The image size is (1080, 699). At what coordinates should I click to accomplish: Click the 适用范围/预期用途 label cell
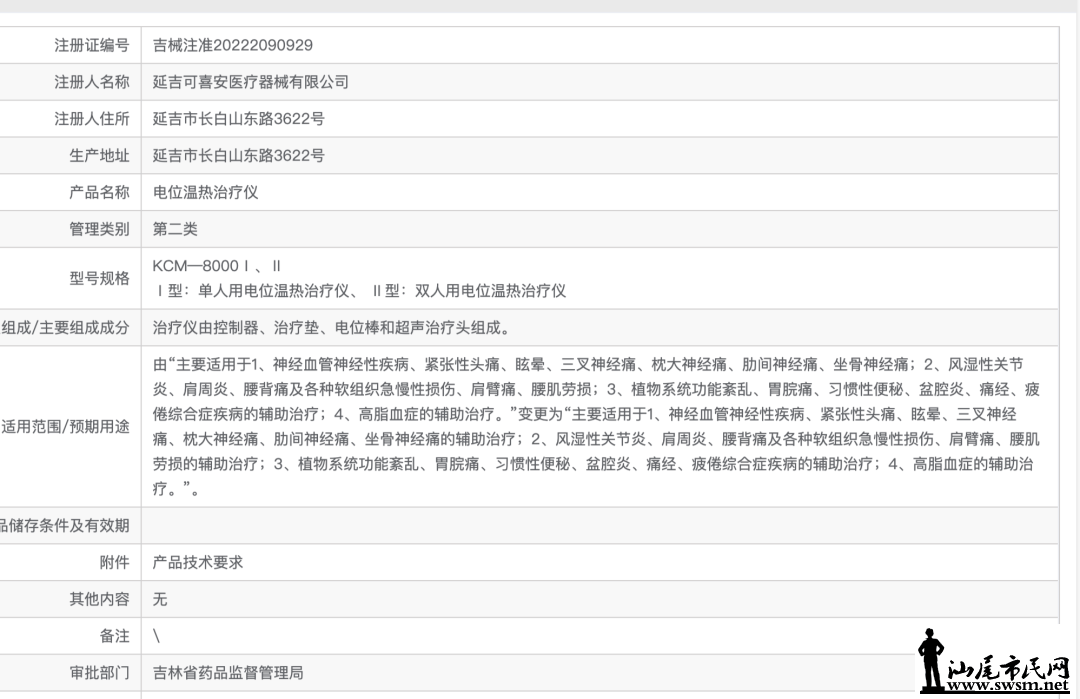click(66, 427)
